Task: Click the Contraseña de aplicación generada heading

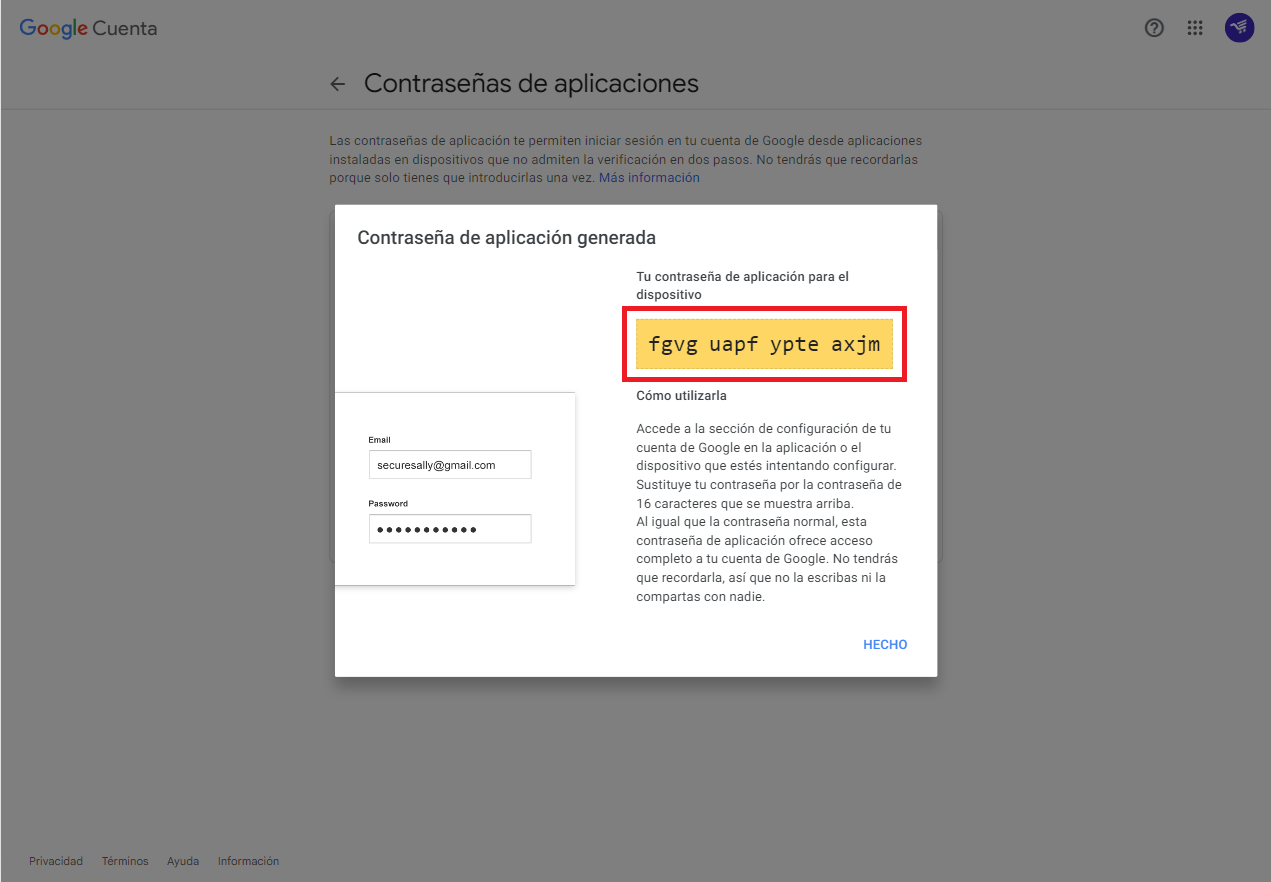Action: (506, 238)
